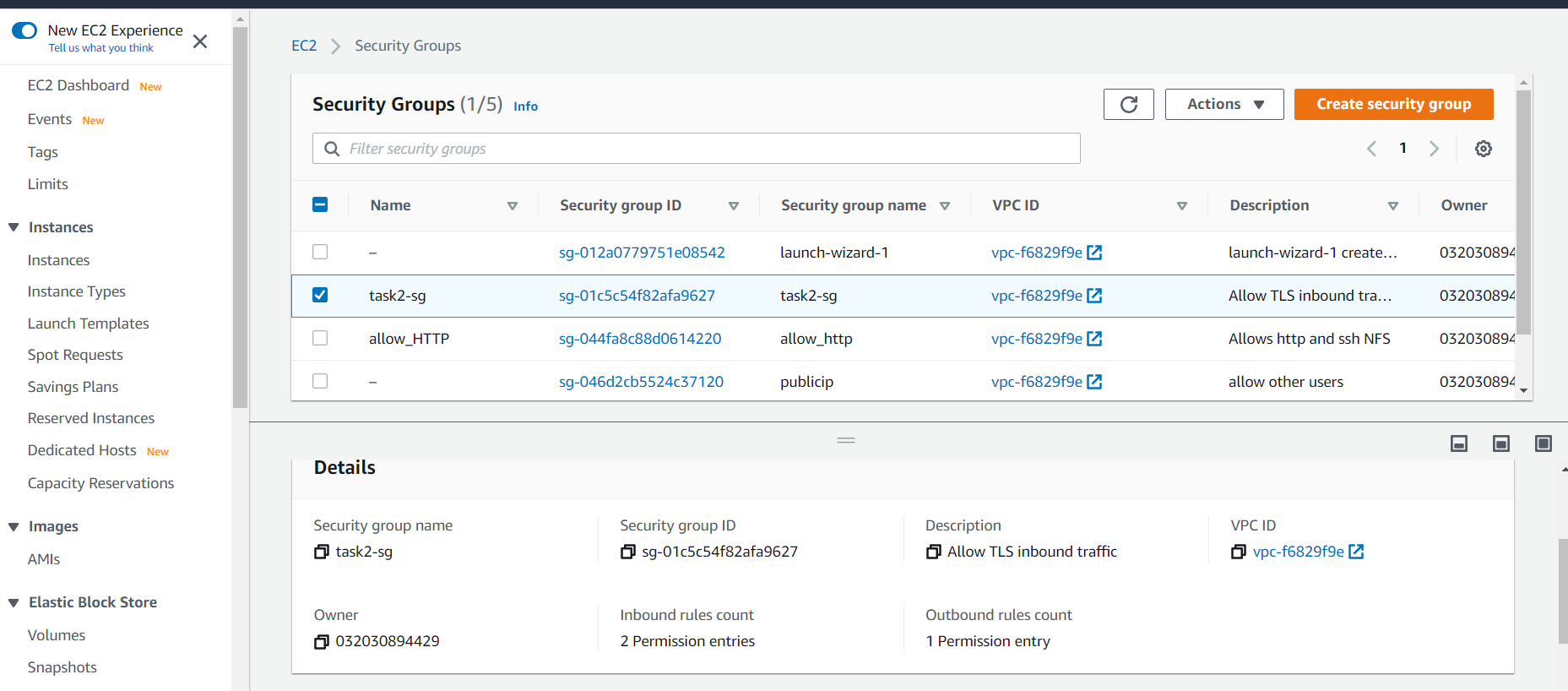Collapse the Instances sidebar section

tap(14, 227)
